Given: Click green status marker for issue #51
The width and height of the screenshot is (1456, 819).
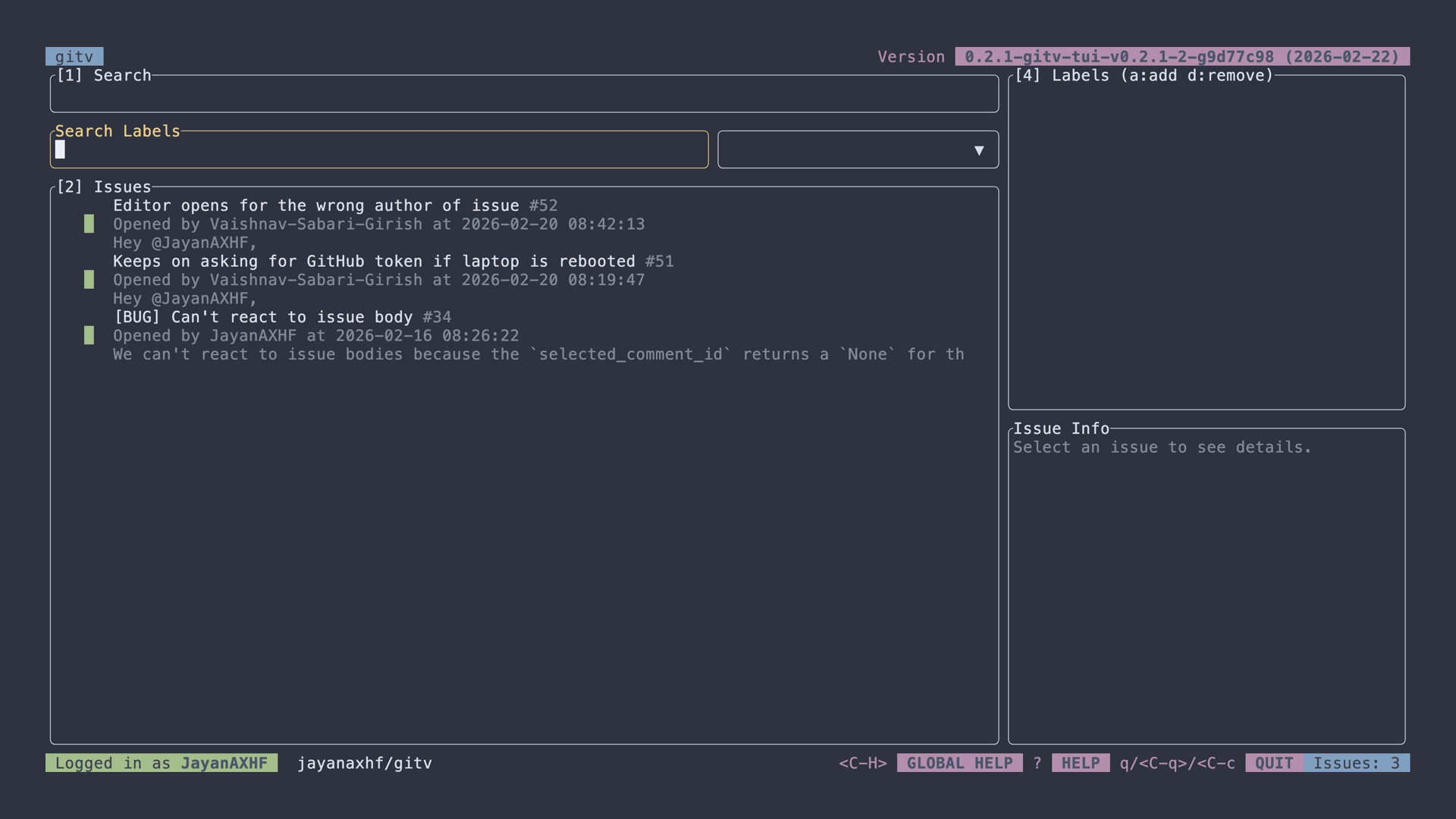Looking at the screenshot, I should pyautogui.click(x=89, y=280).
